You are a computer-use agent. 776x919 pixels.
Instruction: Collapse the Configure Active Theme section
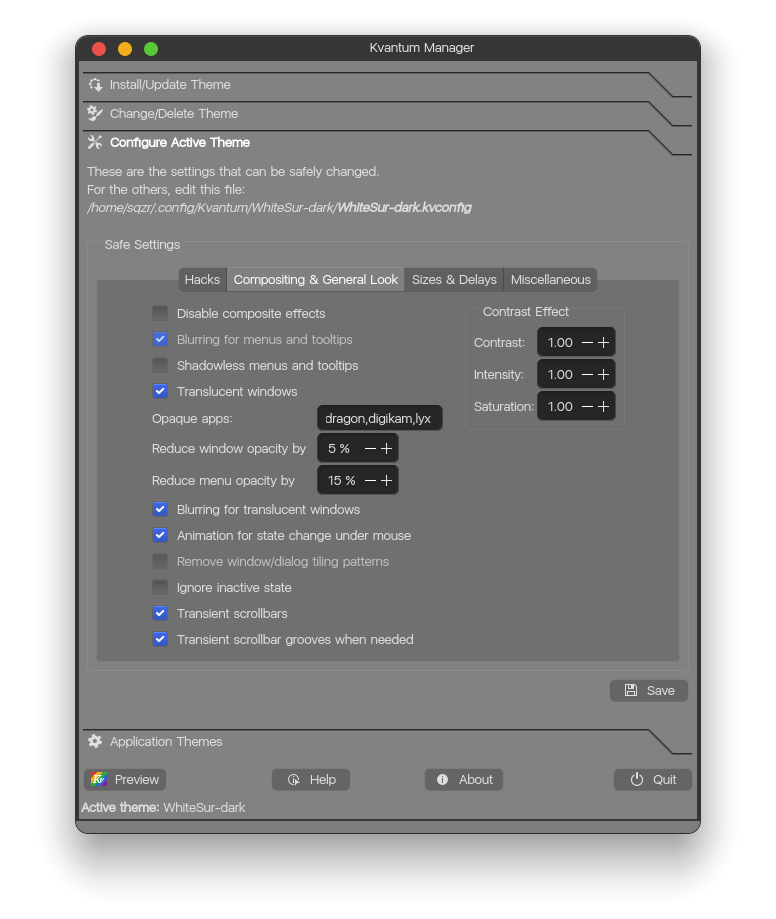[x=387, y=143]
